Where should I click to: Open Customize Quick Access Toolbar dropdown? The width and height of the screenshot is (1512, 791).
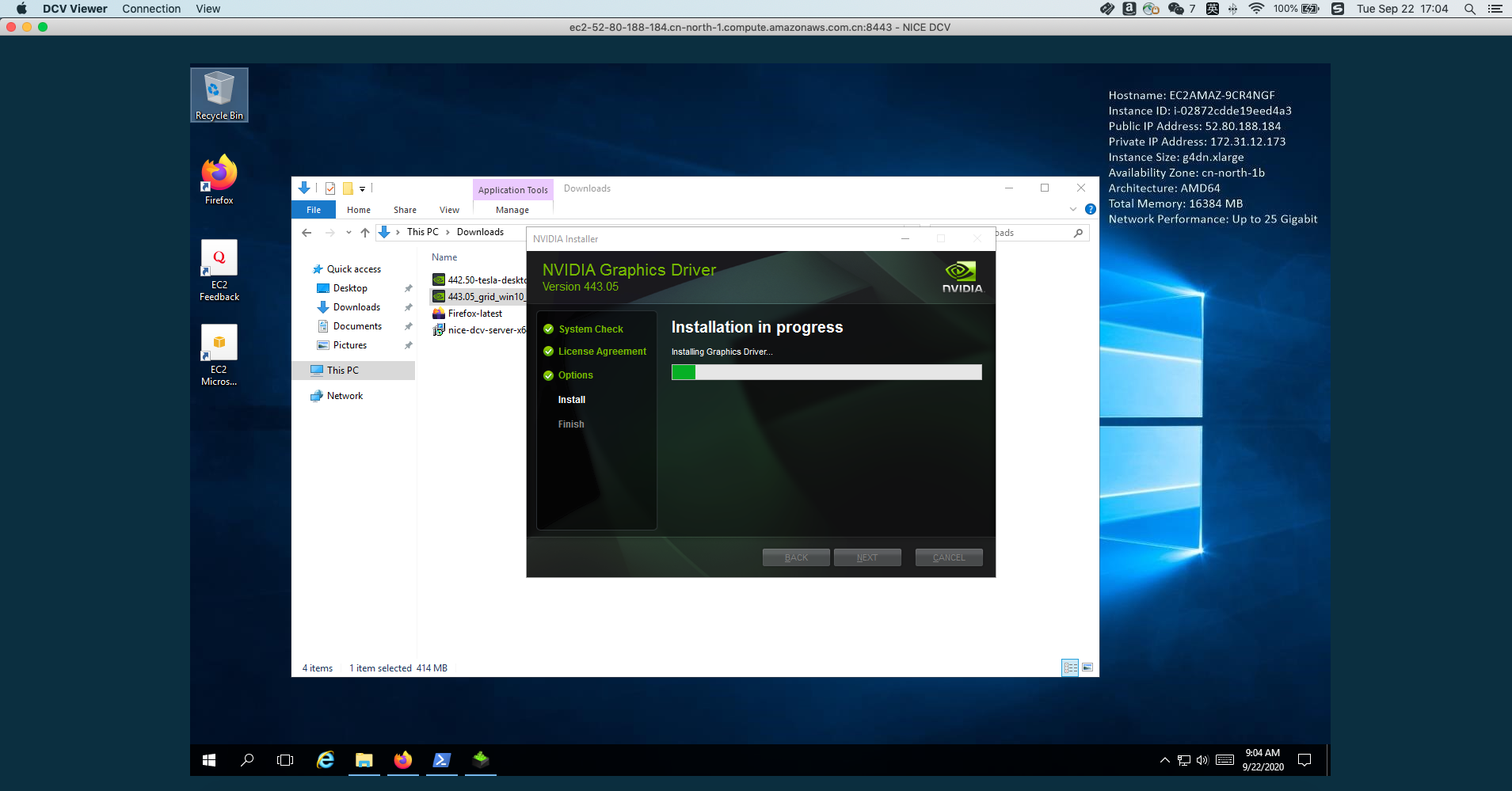[x=362, y=188]
